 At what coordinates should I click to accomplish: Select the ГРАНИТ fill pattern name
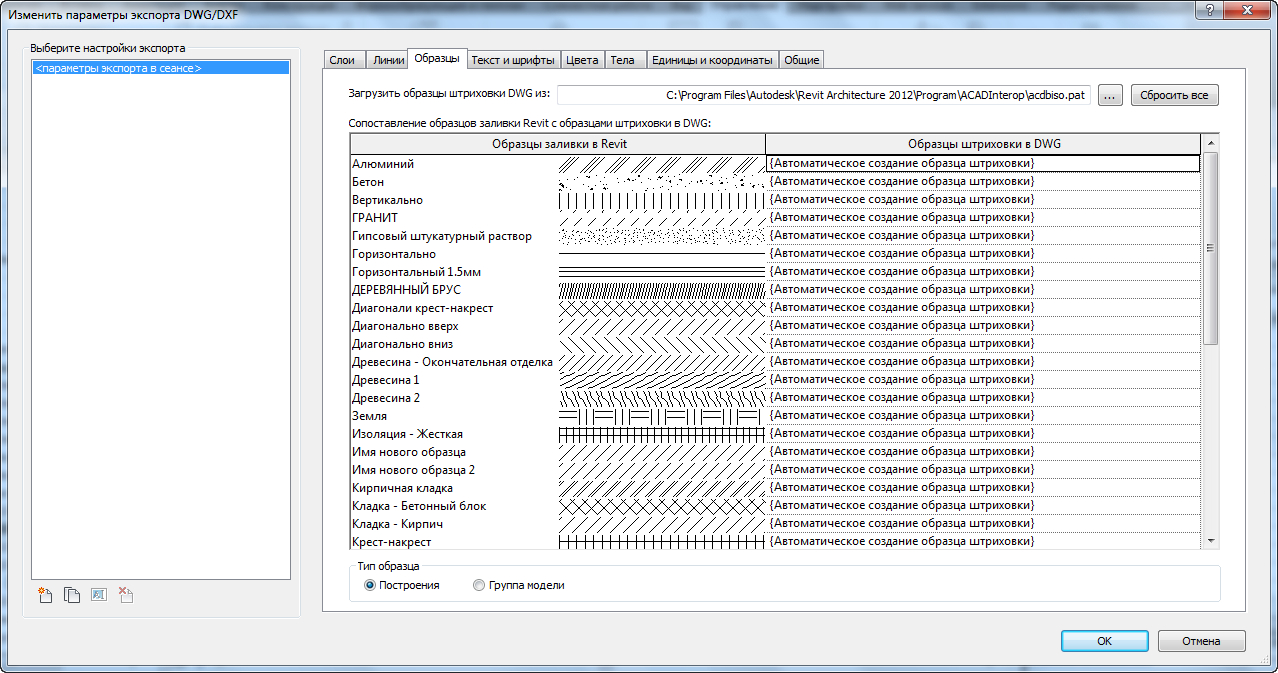(x=375, y=218)
